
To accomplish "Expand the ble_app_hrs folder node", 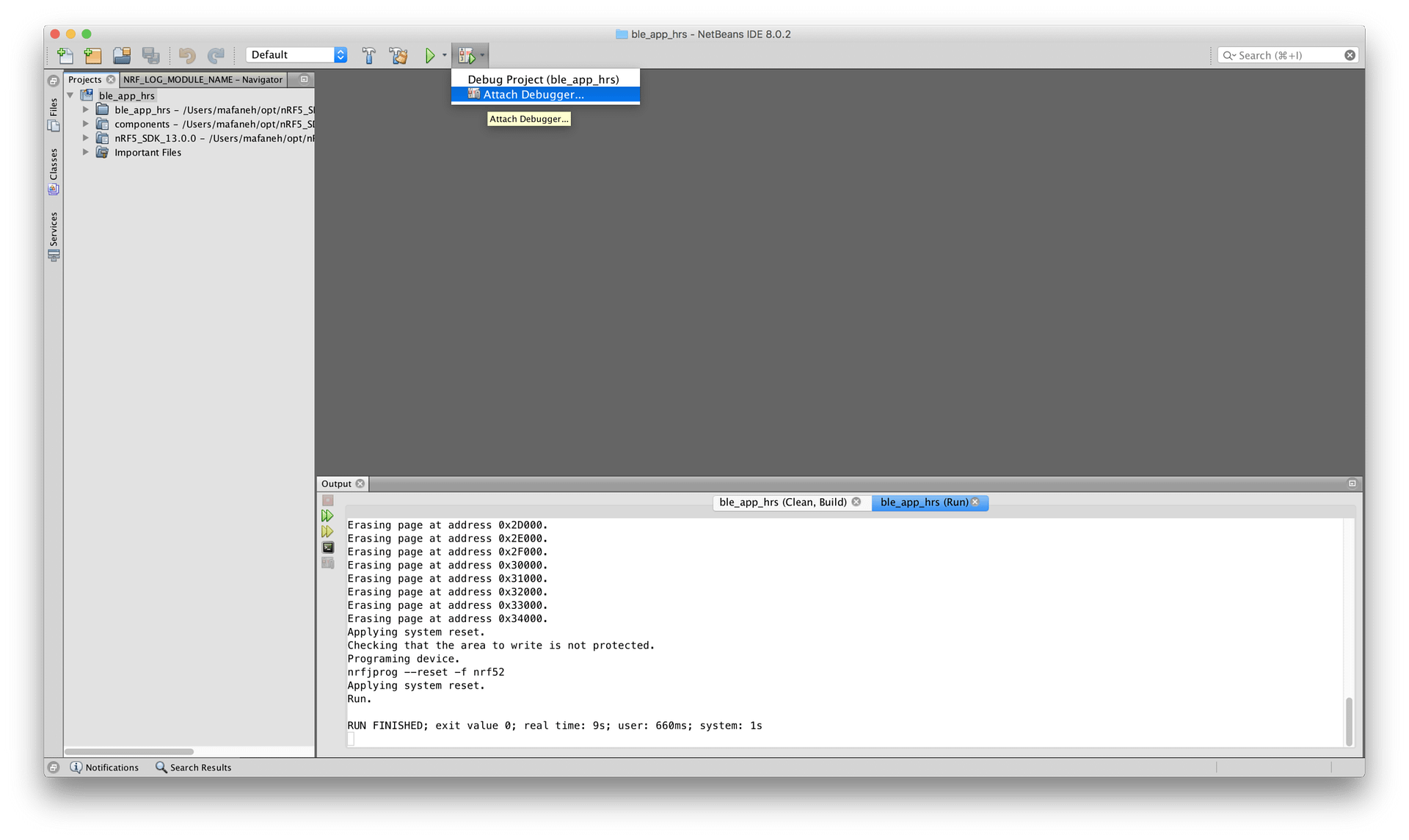I will tap(86, 110).
